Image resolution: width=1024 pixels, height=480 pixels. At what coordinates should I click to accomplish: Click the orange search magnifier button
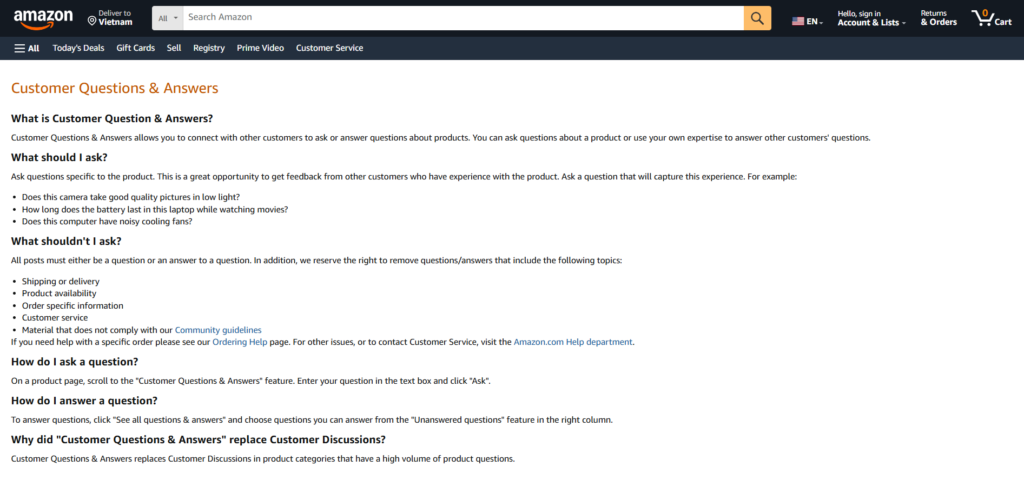click(x=757, y=17)
